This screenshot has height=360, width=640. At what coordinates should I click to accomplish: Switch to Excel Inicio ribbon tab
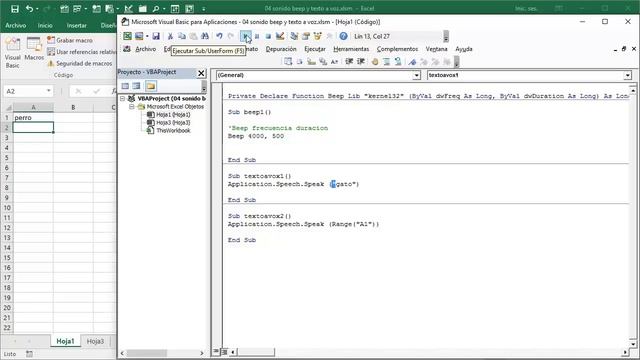click(45, 25)
